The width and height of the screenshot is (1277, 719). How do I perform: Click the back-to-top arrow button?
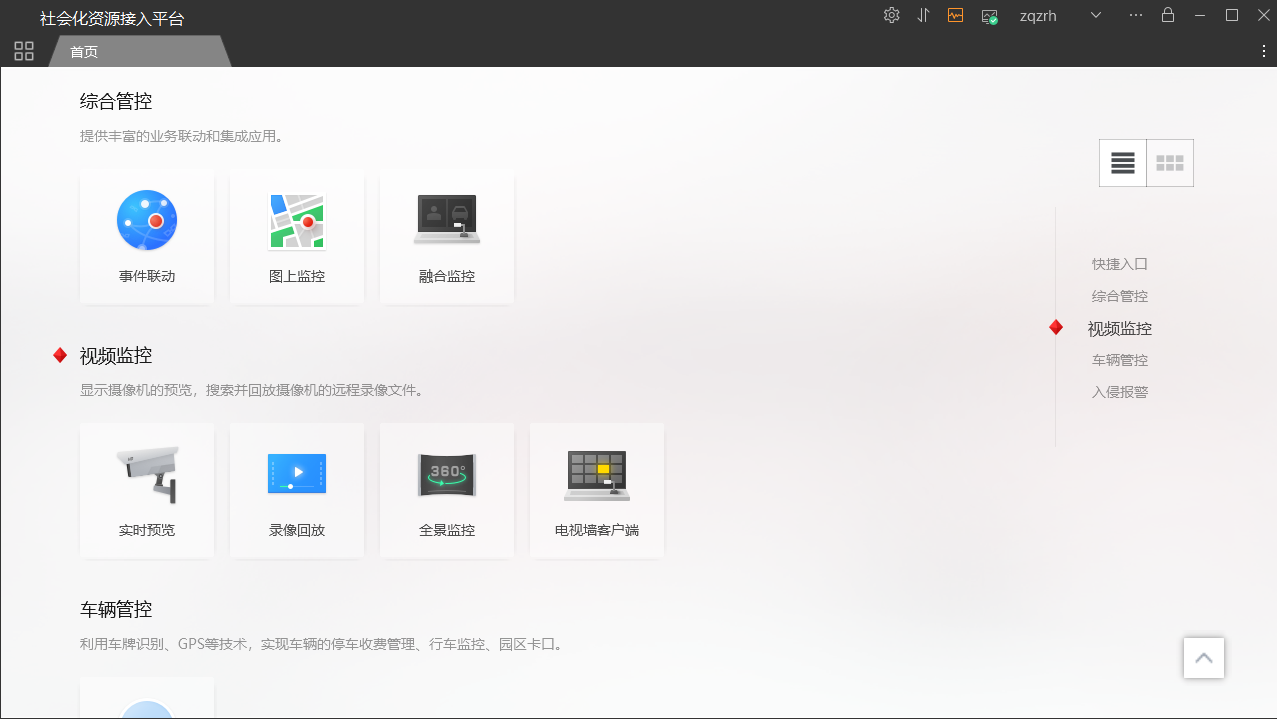(x=1204, y=658)
